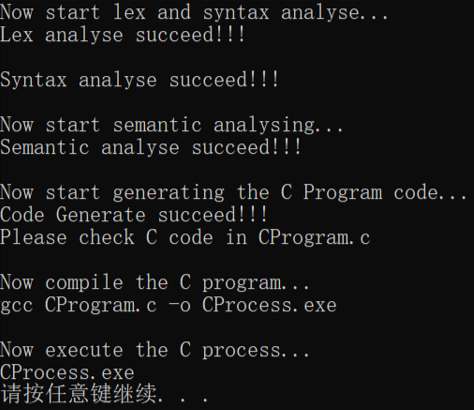Click the word 'Program' in the generating line
The height and width of the screenshot is (410, 474).
click(x=342, y=194)
